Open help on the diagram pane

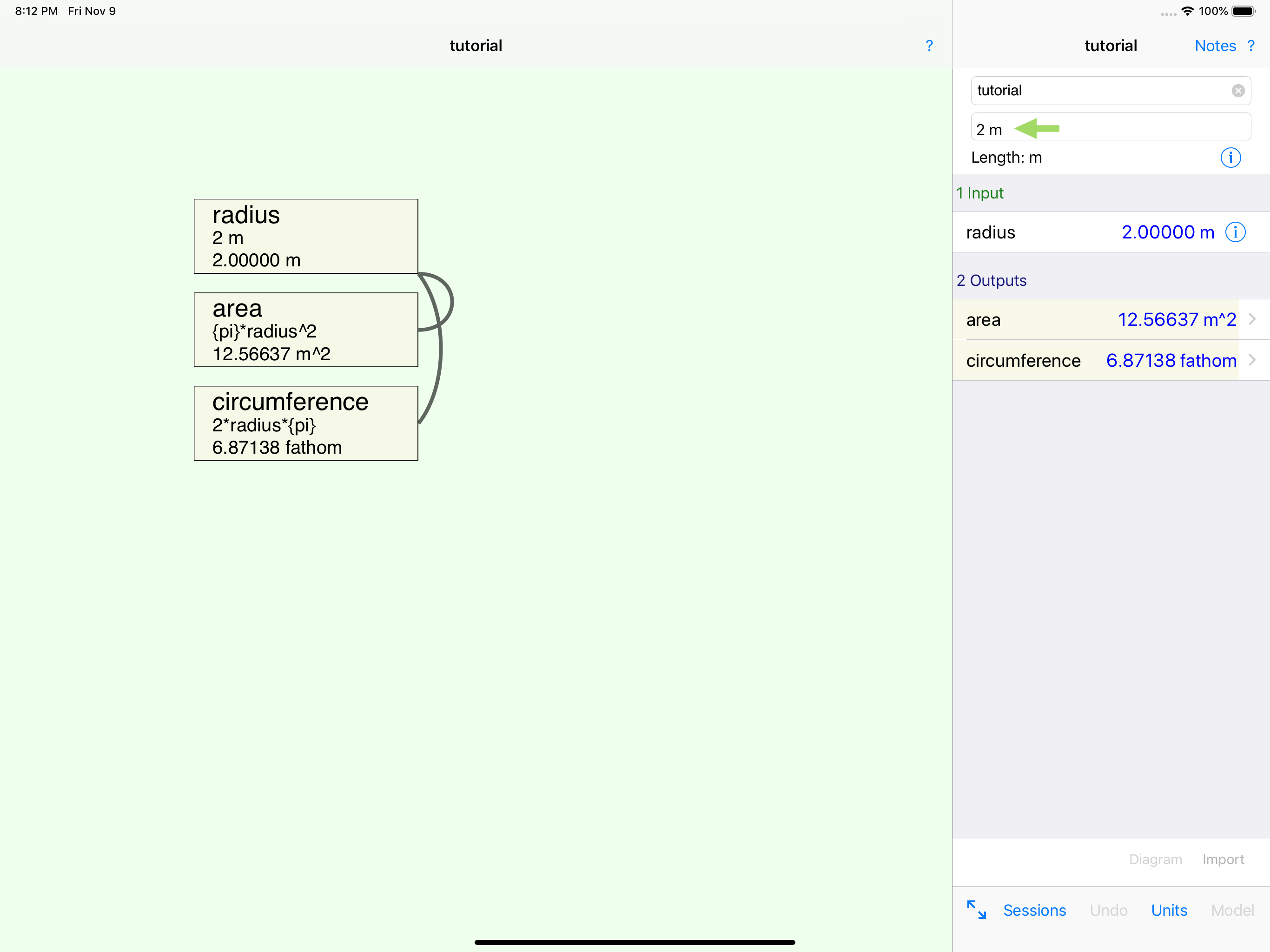point(929,46)
